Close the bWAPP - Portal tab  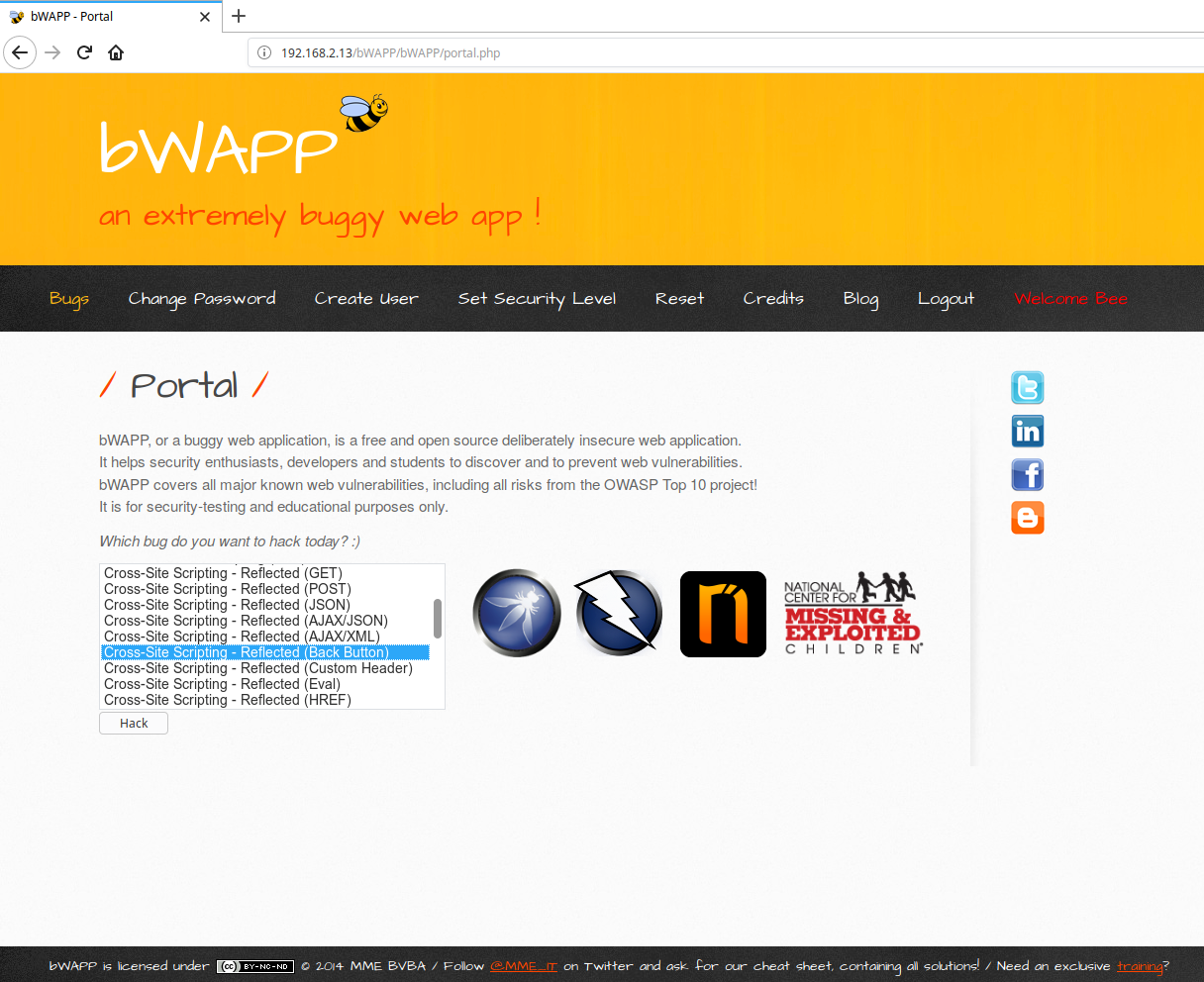click(205, 17)
